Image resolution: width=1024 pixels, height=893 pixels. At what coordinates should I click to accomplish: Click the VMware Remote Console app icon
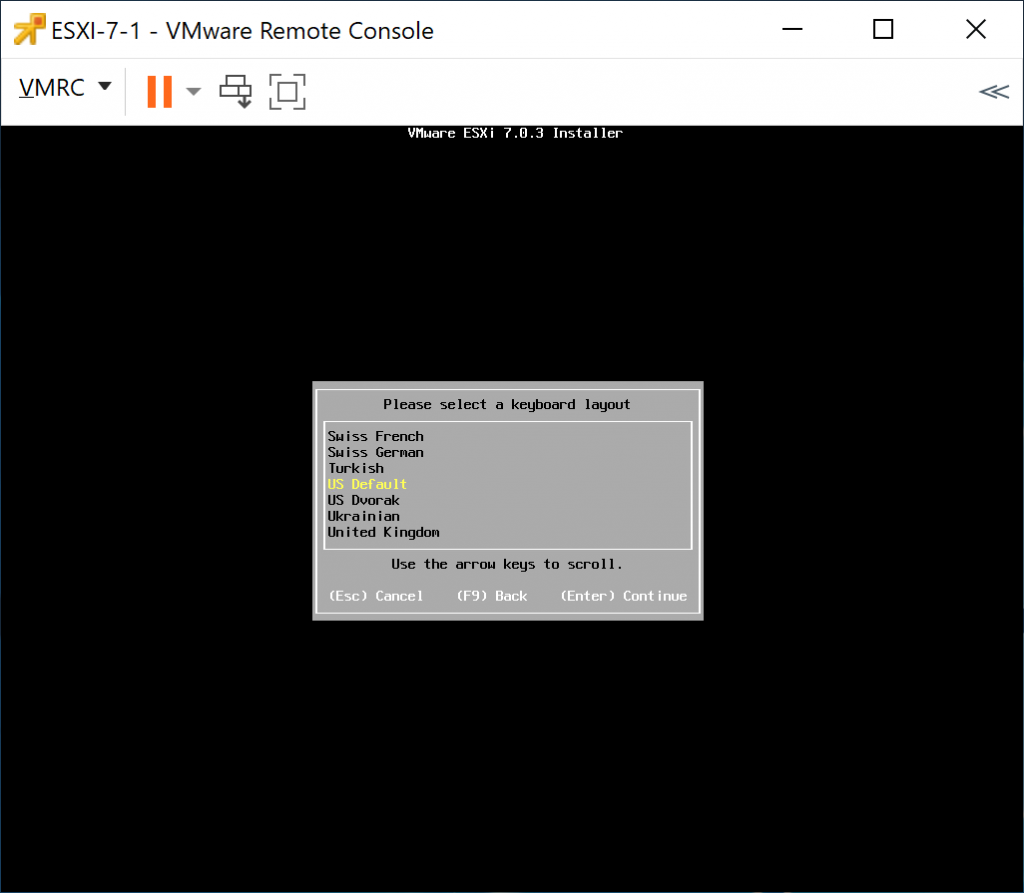click(x=29, y=29)
